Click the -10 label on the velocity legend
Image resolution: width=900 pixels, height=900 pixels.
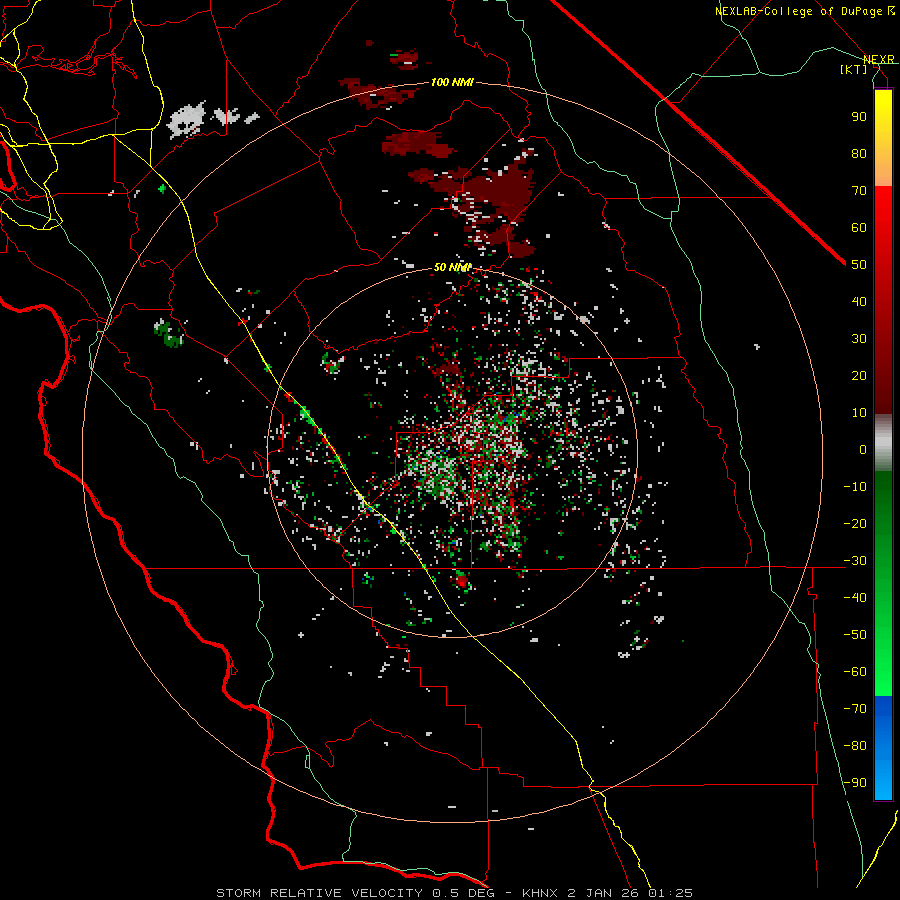click(855, 487)
